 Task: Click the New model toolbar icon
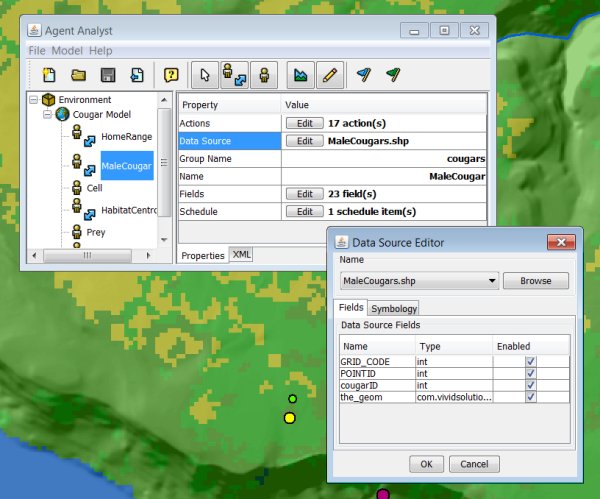pos(49,75)
